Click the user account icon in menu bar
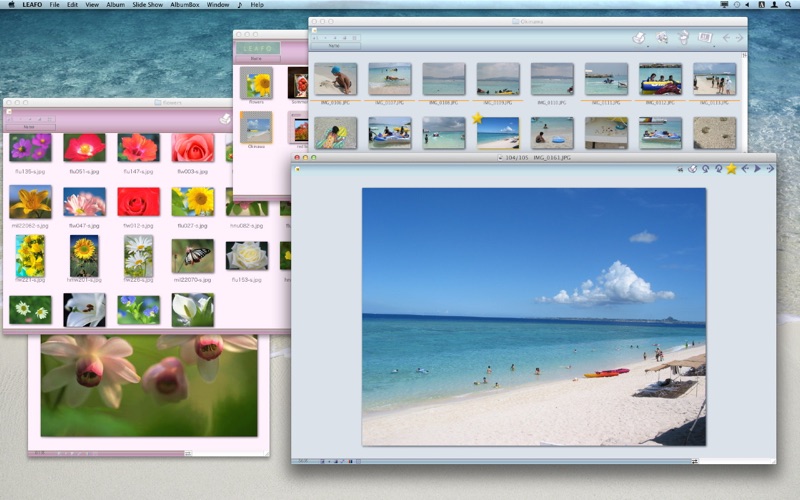Image resolution: width=800 pixels, height=500 pixels. (774, 5)
